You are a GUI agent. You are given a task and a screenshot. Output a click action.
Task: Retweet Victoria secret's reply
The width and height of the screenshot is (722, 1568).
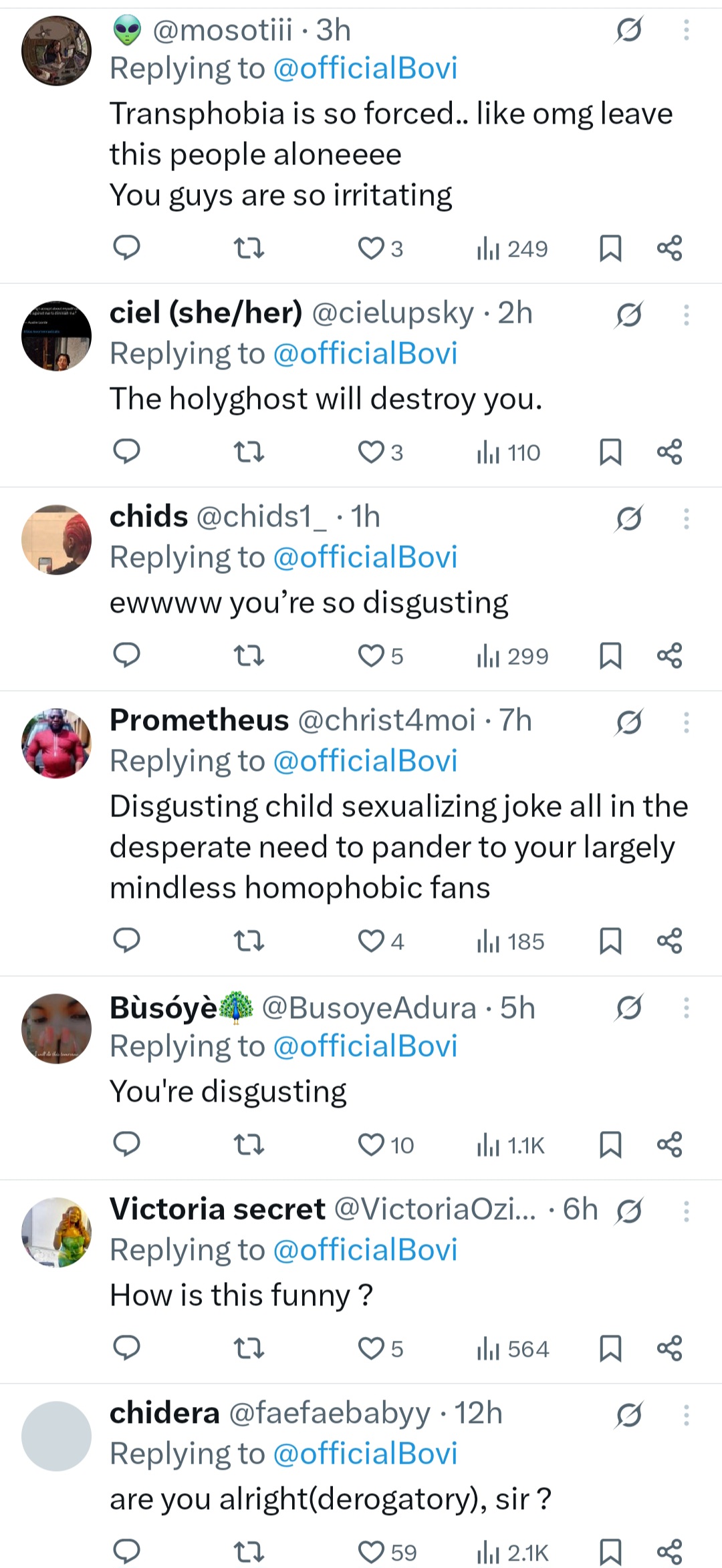point(249,1348)
